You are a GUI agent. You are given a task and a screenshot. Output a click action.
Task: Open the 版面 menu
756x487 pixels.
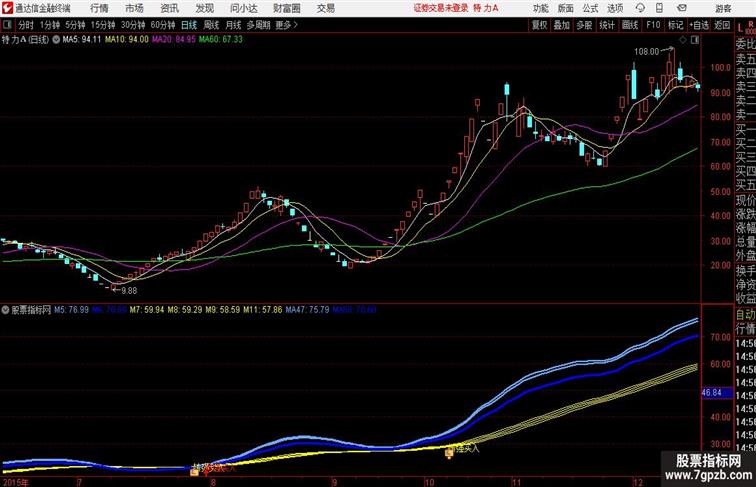click(566, 9)
